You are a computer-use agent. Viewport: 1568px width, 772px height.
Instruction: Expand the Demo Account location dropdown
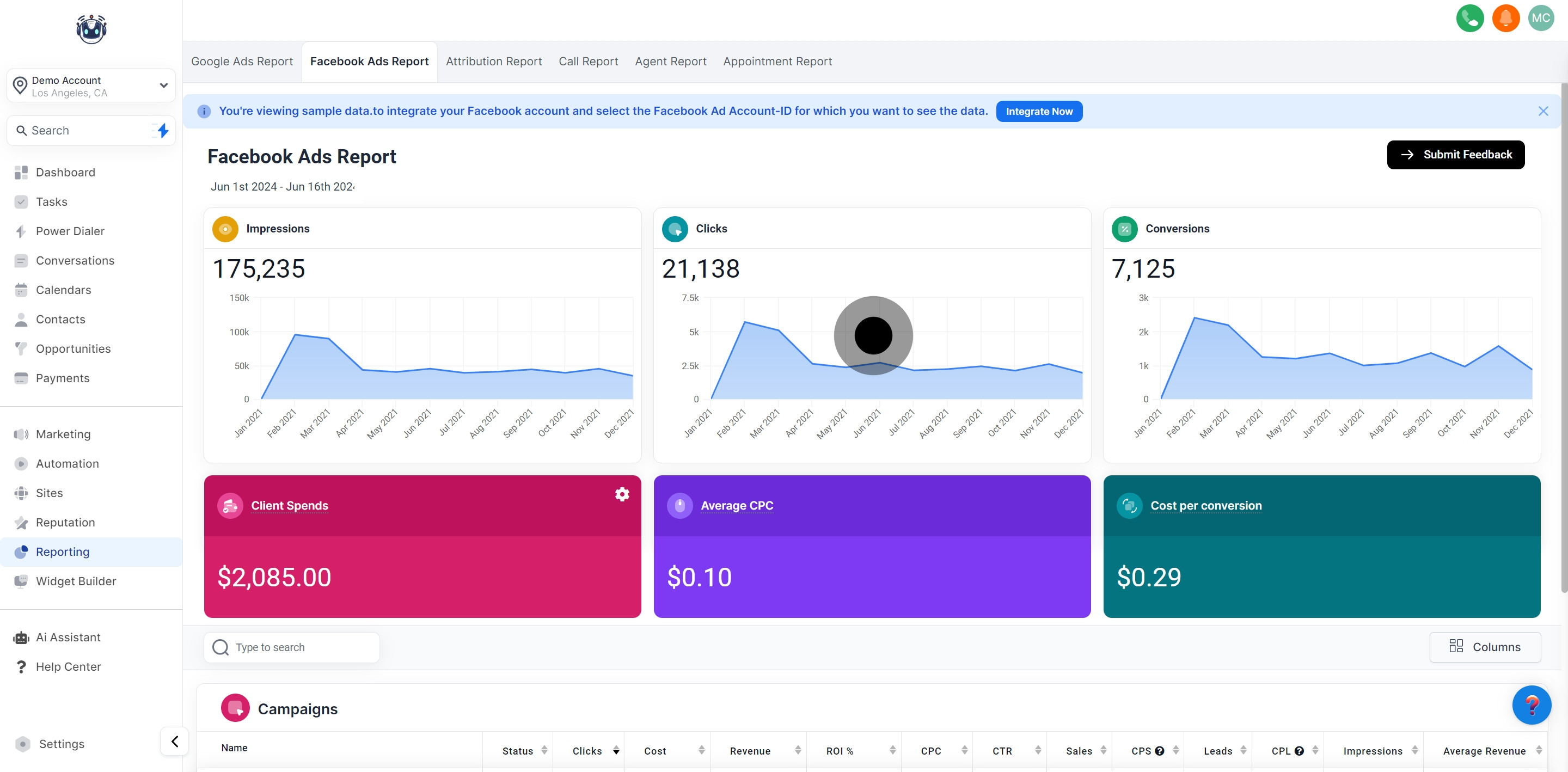tap(163, 85)
